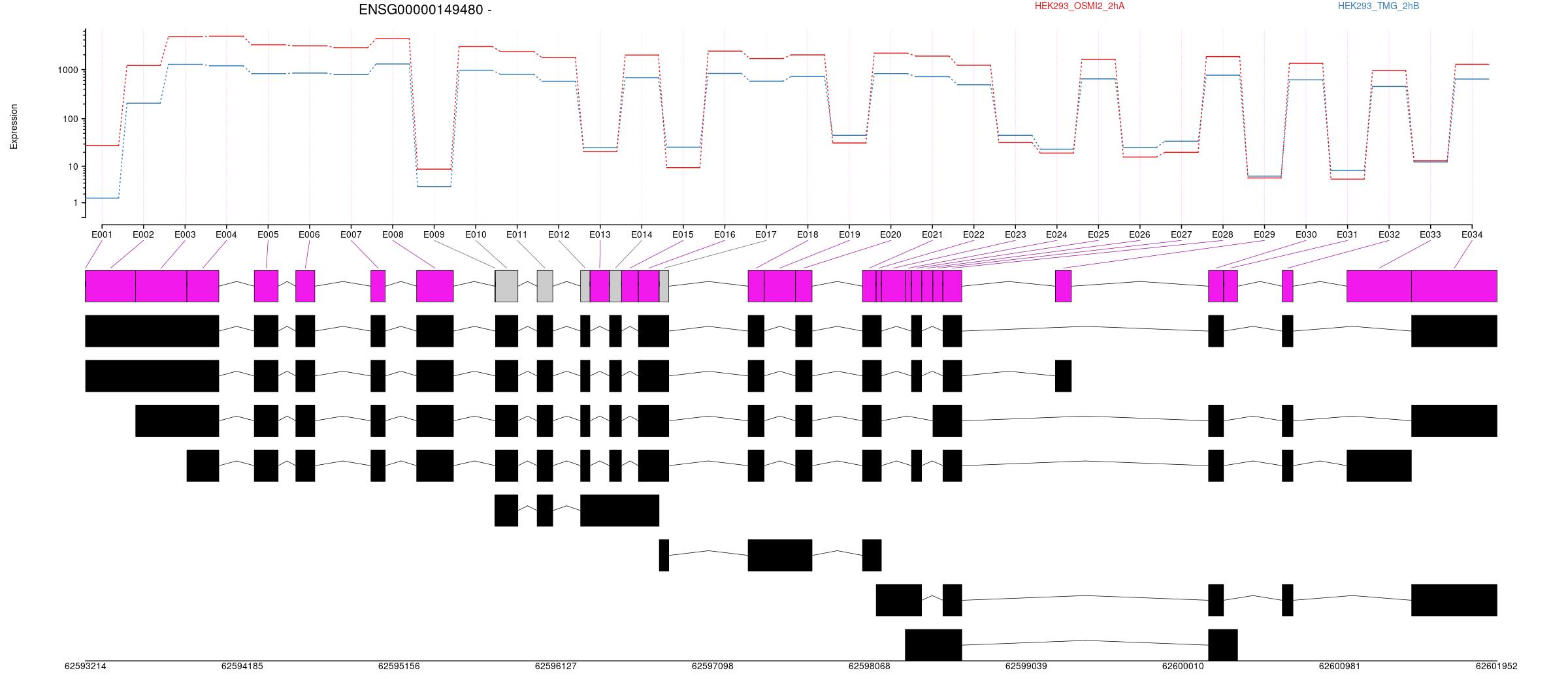This screenshot has height=679, width=1568.
Task: Click exon label E031
Action: click(x=1347, y=234)
